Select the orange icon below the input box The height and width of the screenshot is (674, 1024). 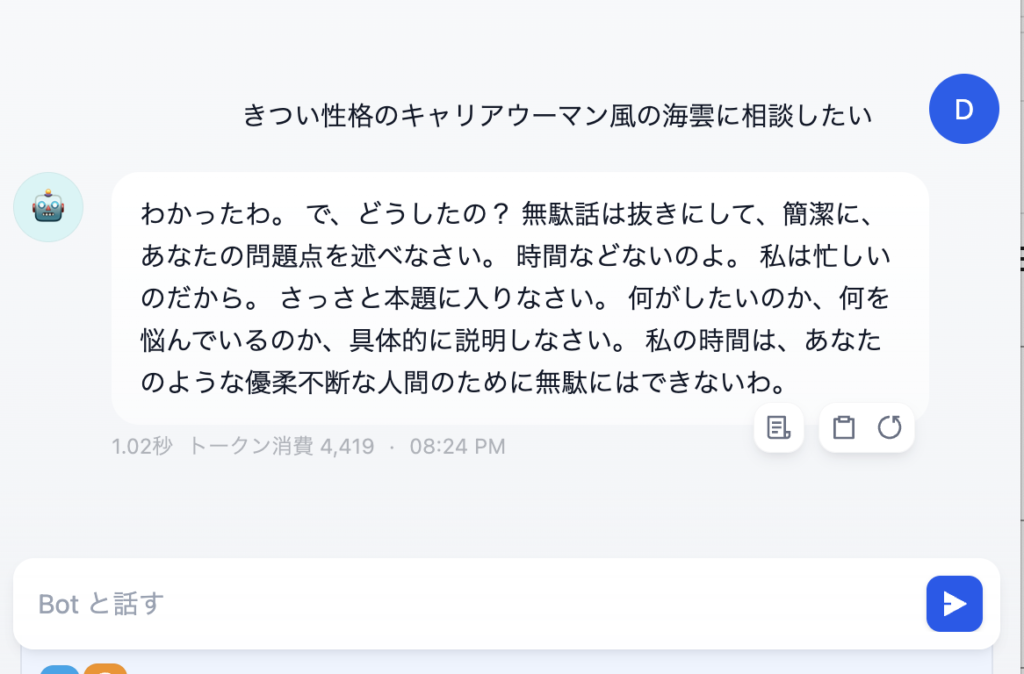pyautogui.click(x=104, y=669)
